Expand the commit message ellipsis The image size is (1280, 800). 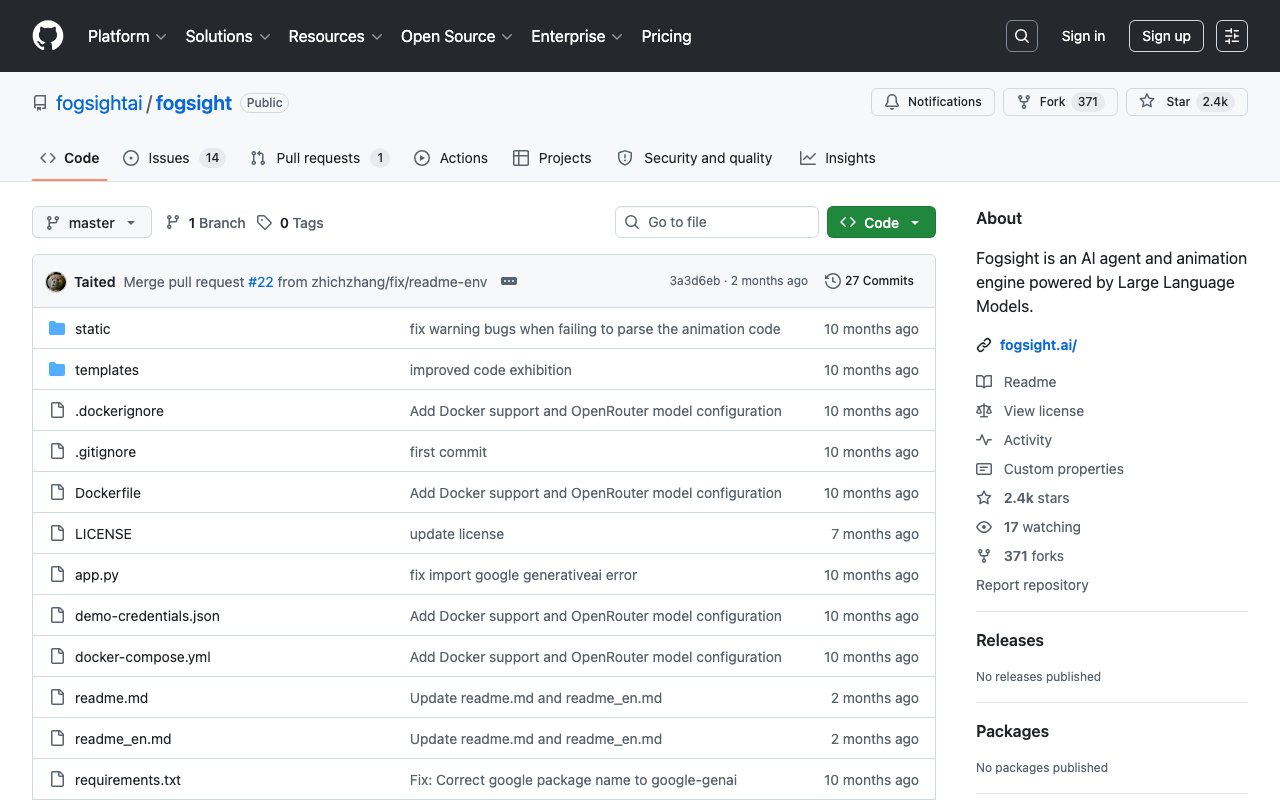pos(509,282)
